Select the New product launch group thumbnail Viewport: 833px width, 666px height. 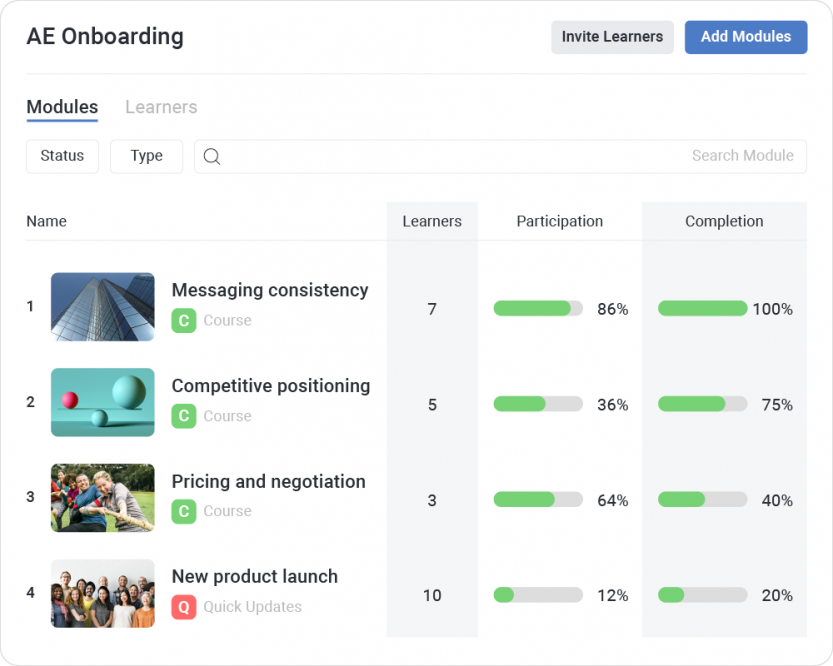(x=103, y=593)
